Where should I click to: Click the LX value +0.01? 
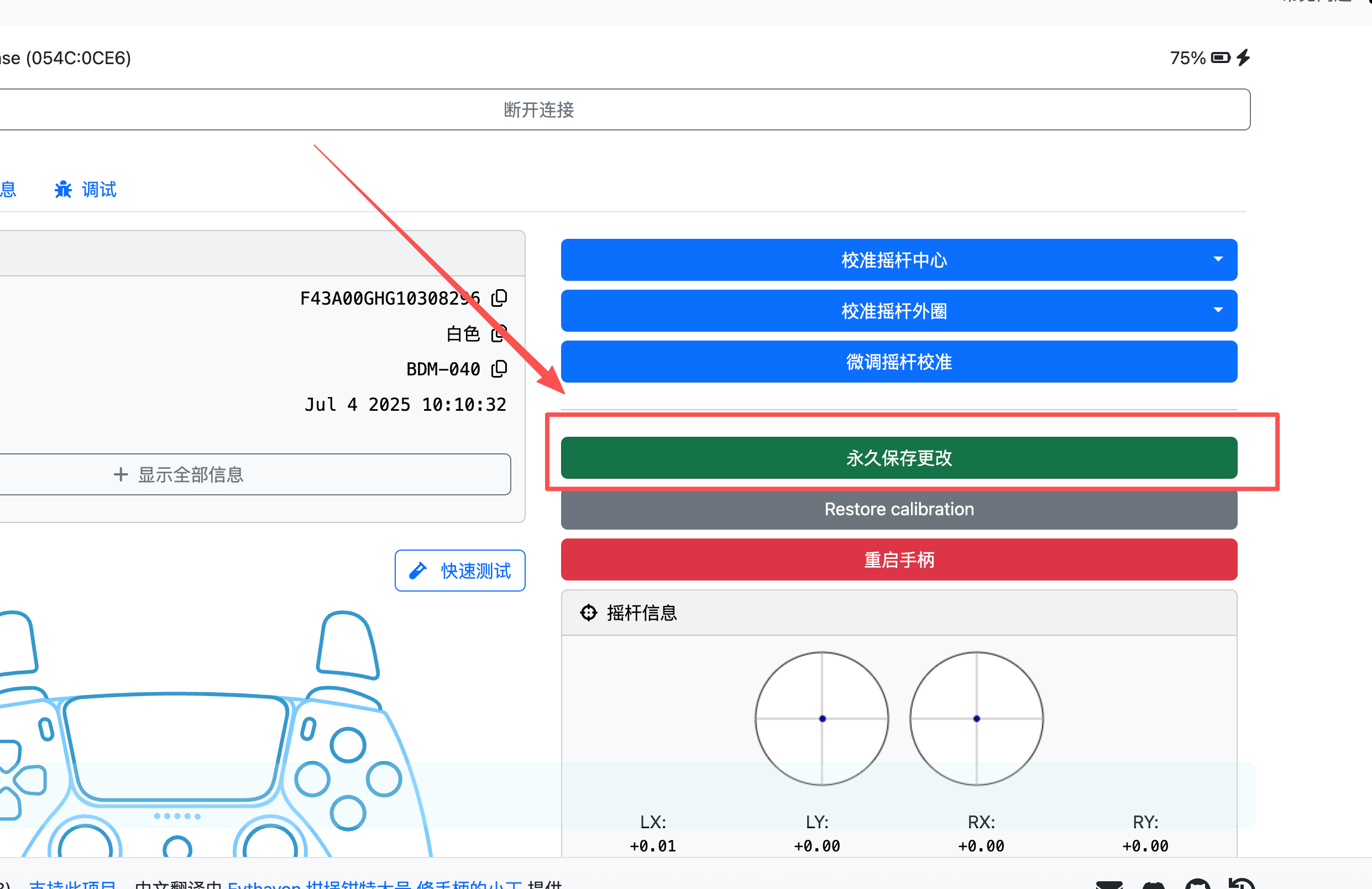coord(653,846)
